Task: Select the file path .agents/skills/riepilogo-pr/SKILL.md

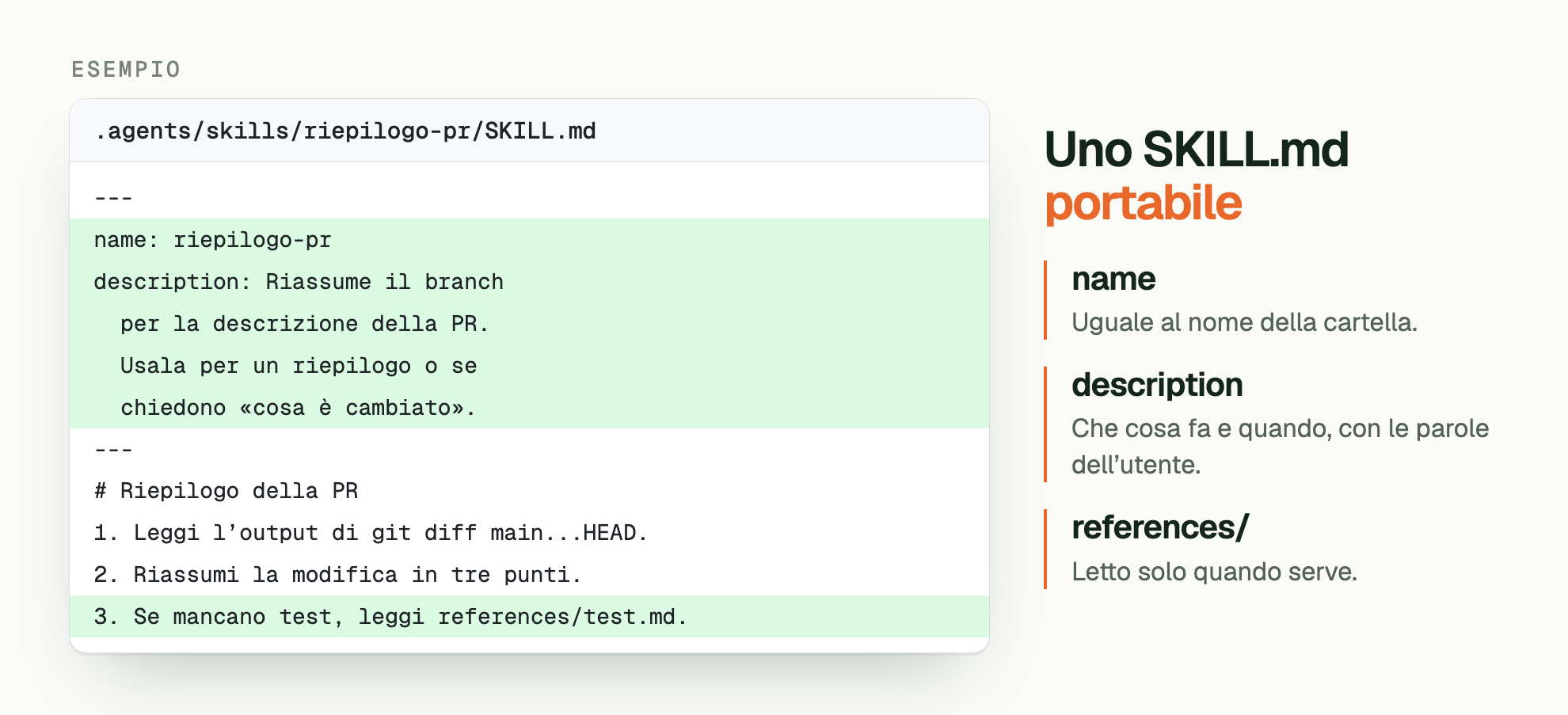Action: pos(345,131)
